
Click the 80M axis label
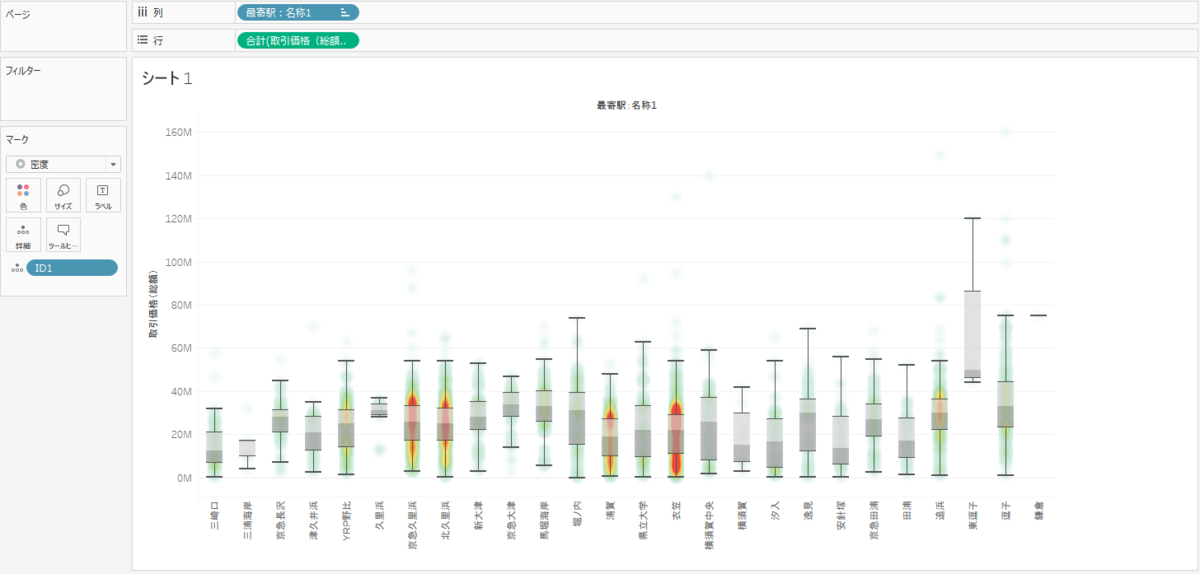tap(182, 305)
